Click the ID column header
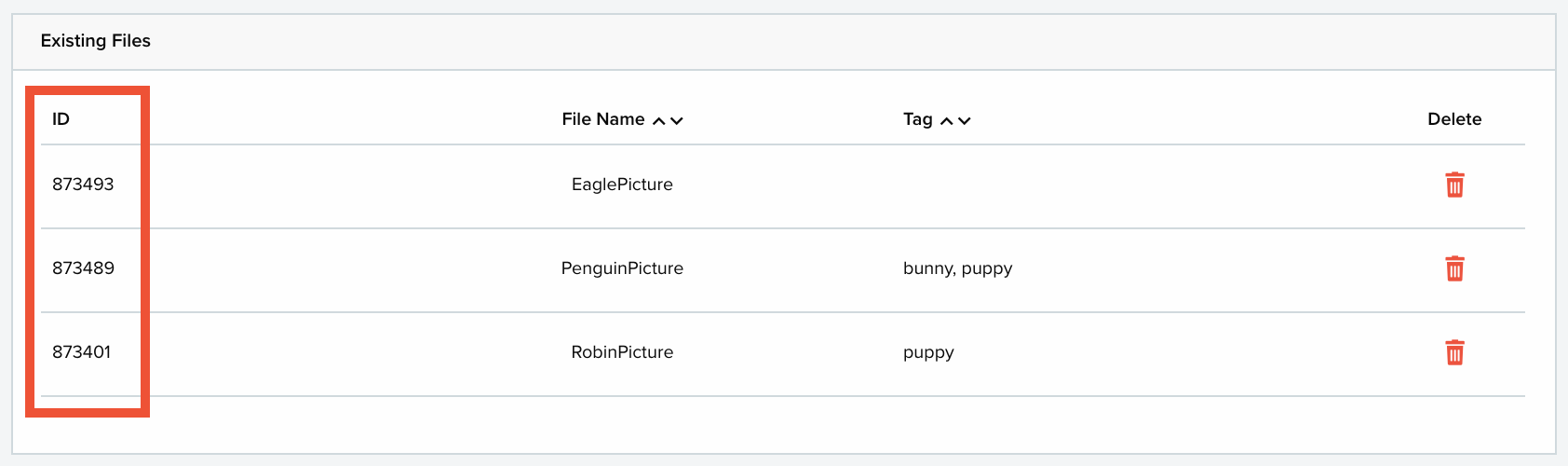 tap(61, 119)
